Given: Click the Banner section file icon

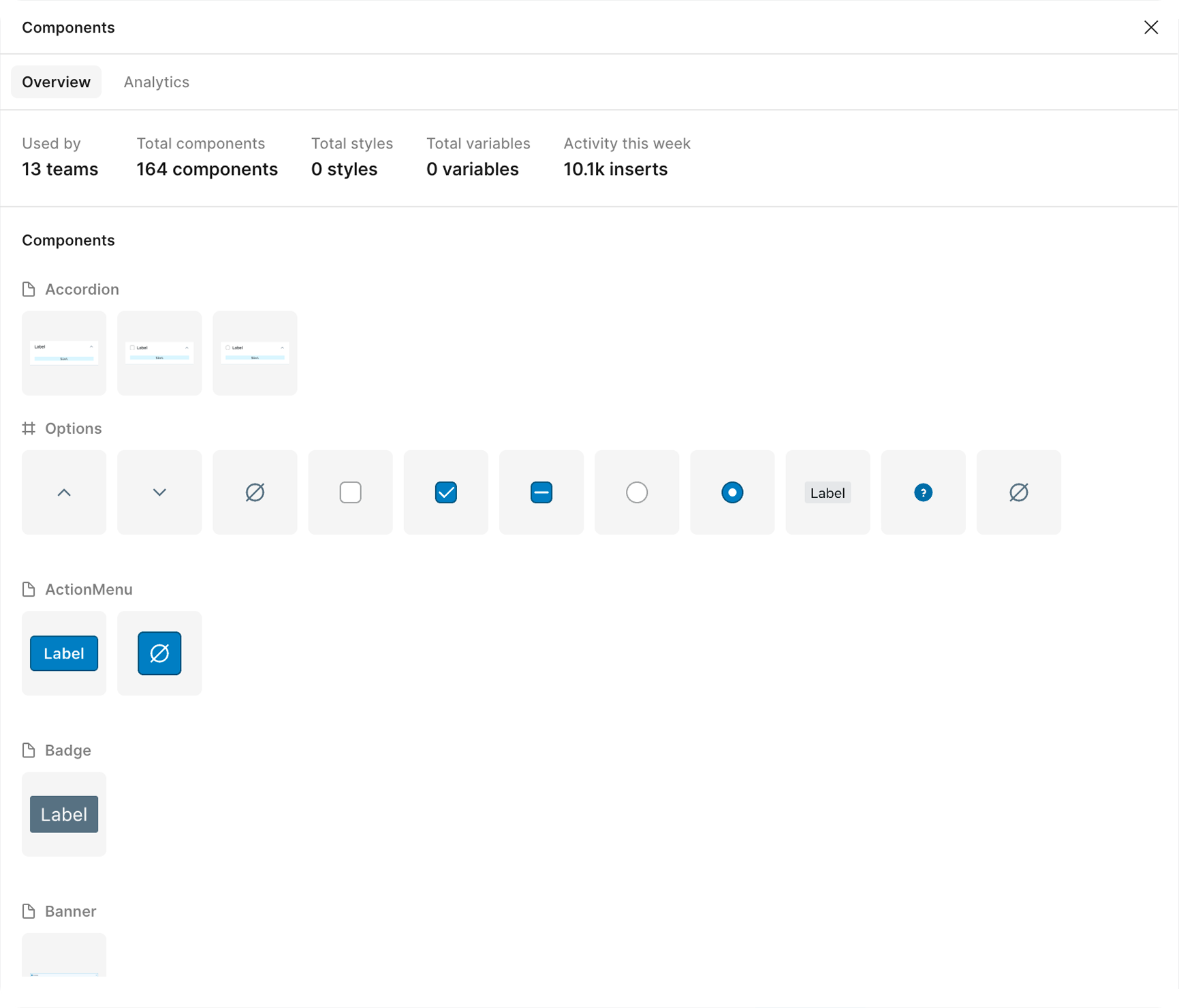Looking at the screenshot, I should (x=29, y=911).
